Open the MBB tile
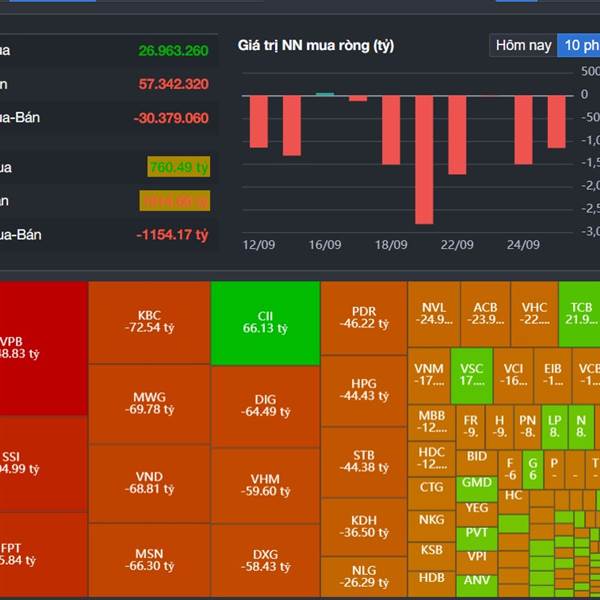 [432, 422]
